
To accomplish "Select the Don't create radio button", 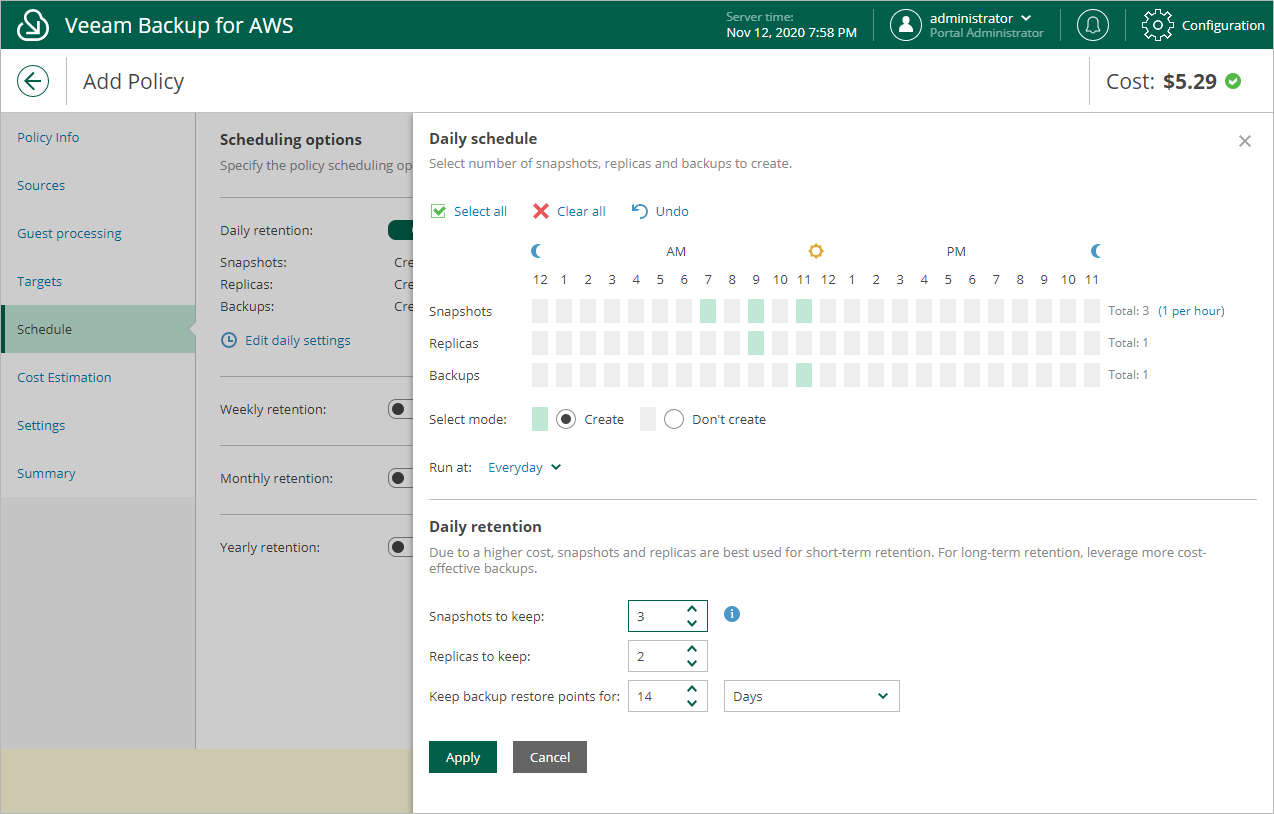I will [674, 419].
